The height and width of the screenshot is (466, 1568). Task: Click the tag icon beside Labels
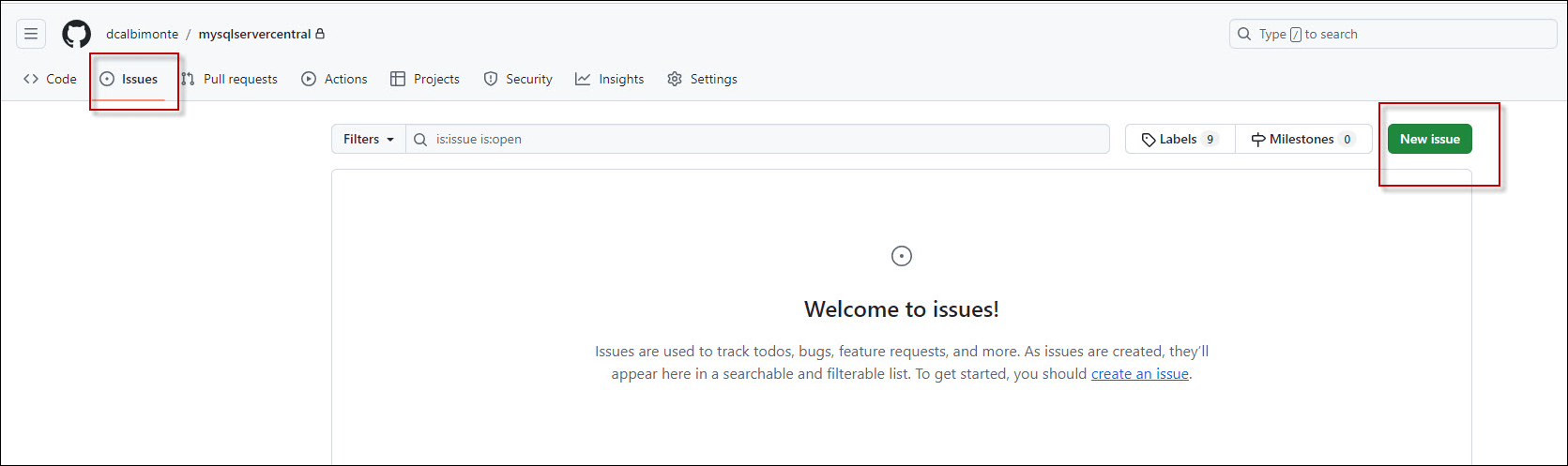click(x=1149, y=140)
